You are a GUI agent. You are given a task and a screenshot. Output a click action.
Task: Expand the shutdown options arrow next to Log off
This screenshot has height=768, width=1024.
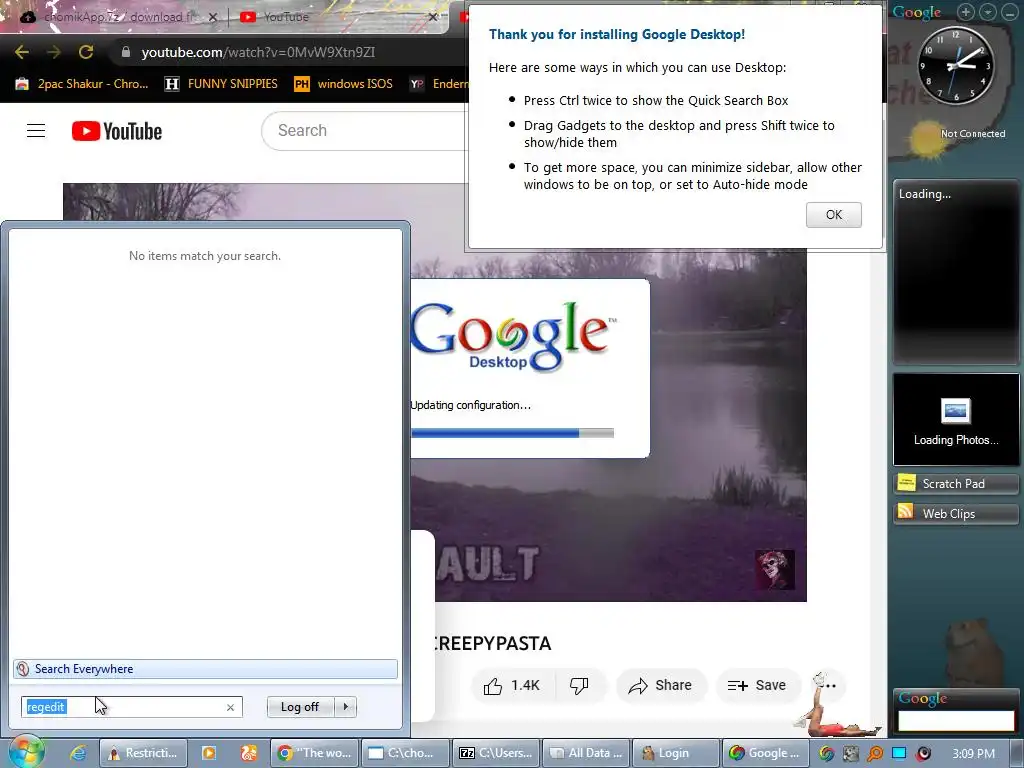pos(345,707)
